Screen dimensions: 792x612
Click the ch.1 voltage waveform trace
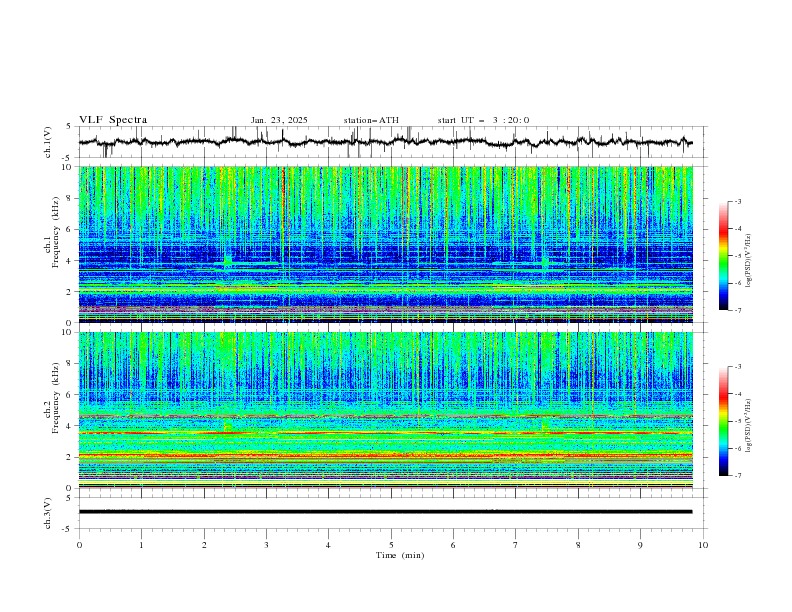tap(385, 142)
